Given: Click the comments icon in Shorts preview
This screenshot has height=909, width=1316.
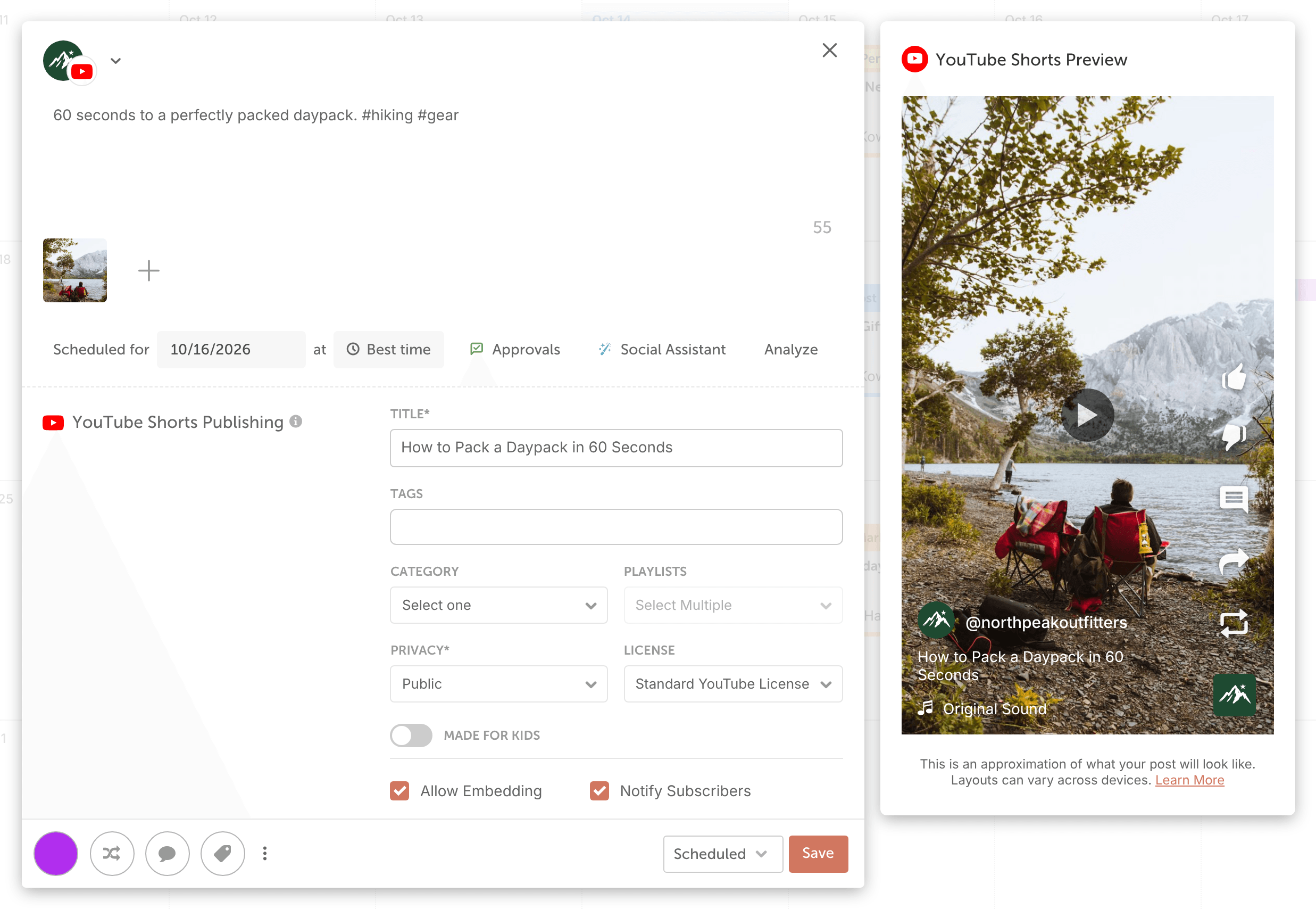Looking at the screenshot, I should (1234, 499).
